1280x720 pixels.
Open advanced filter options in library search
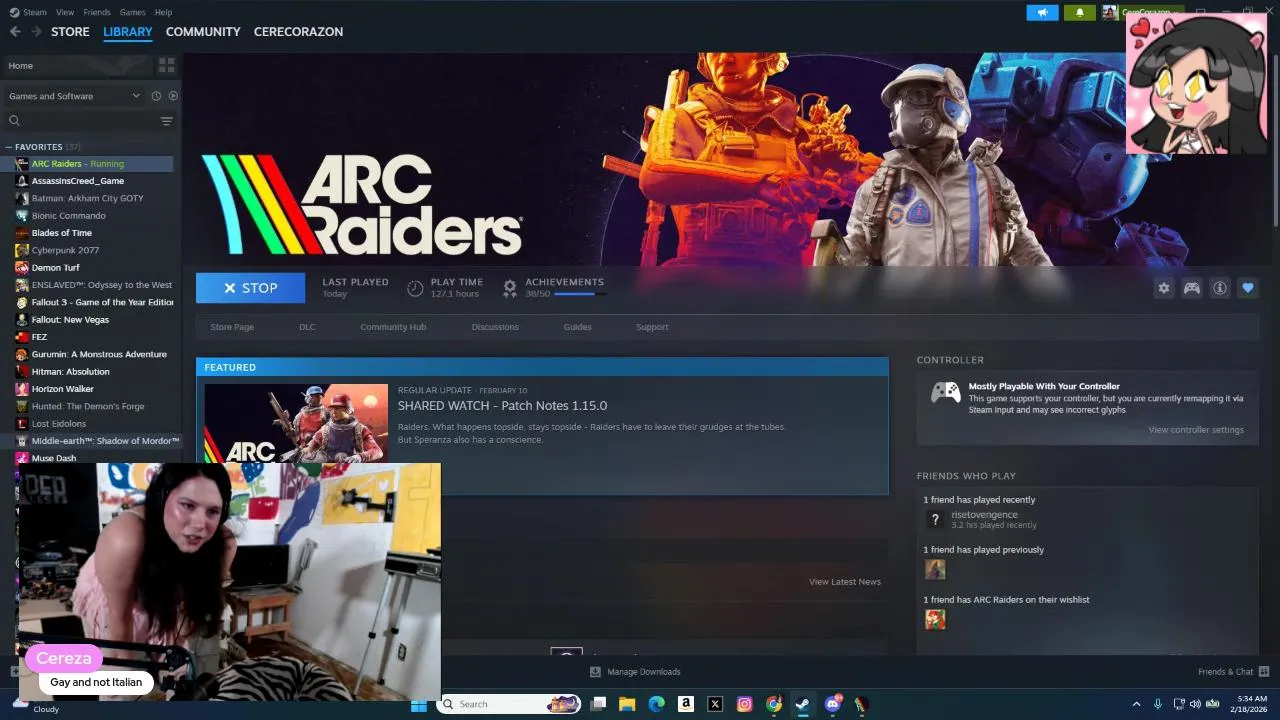(166, 121)
